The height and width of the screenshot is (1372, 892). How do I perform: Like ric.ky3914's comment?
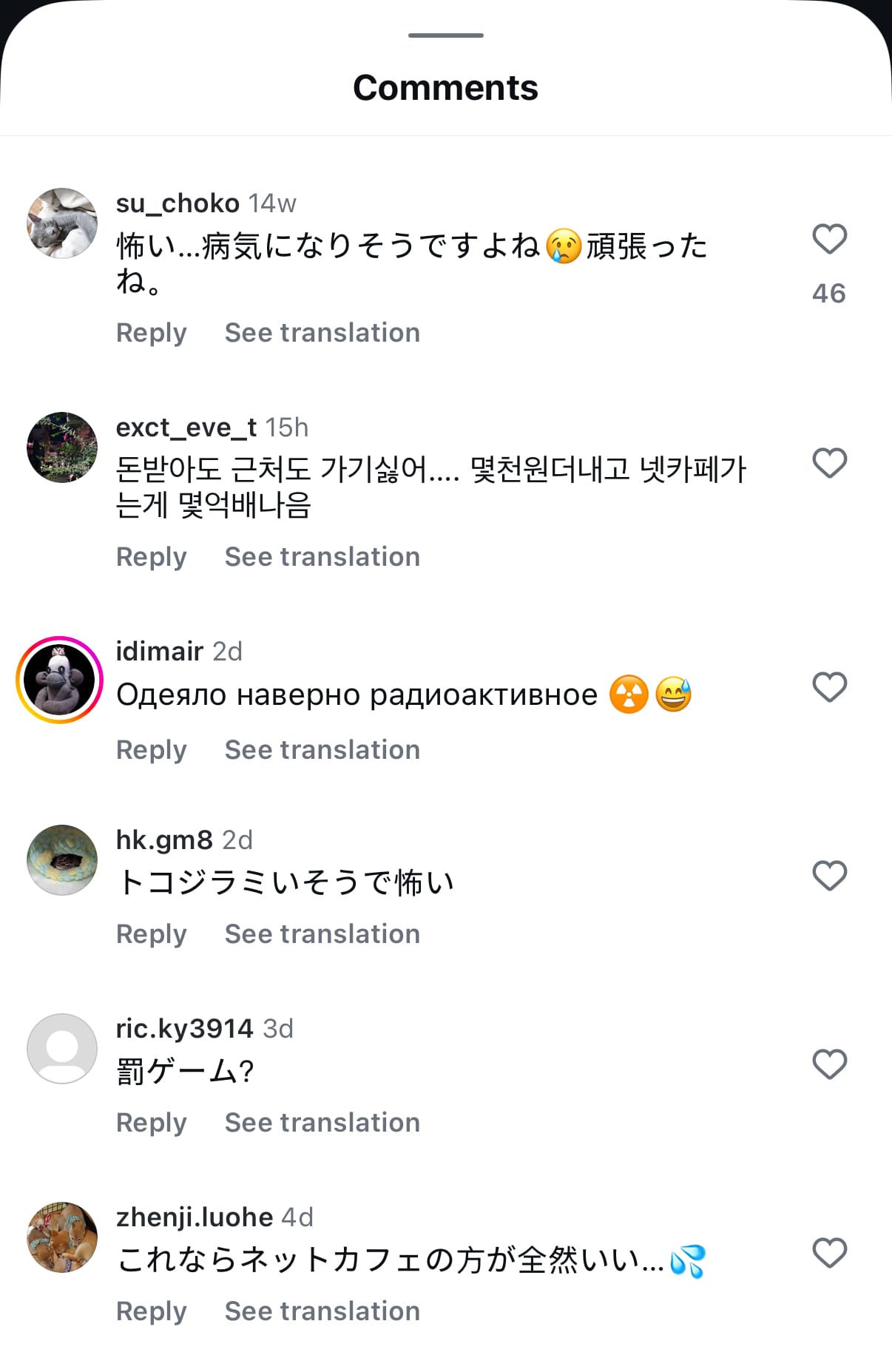point(829,1065)
